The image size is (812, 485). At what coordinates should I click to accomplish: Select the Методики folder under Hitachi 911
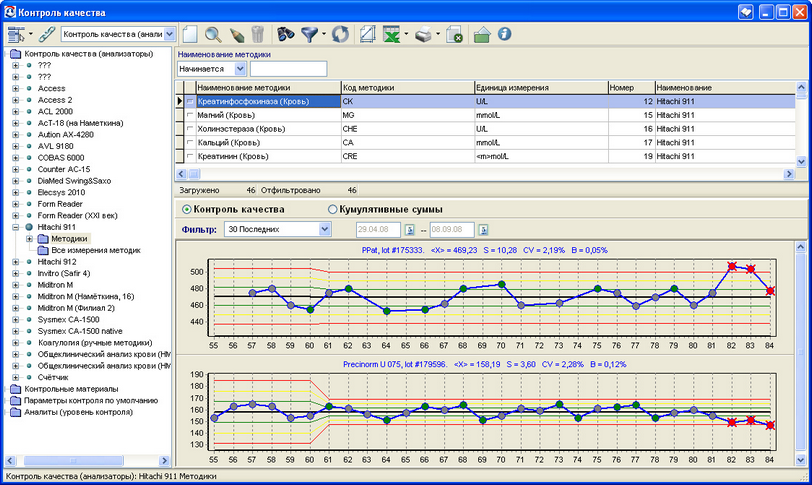[69, 239]
